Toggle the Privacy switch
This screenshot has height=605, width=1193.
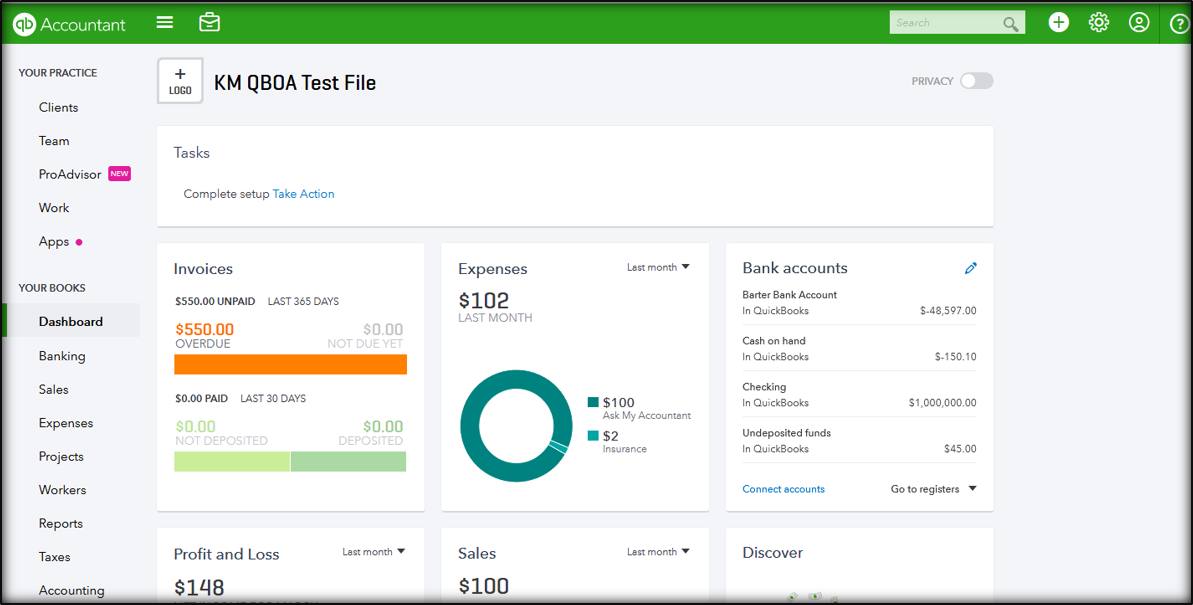click(x=976, y=81)
